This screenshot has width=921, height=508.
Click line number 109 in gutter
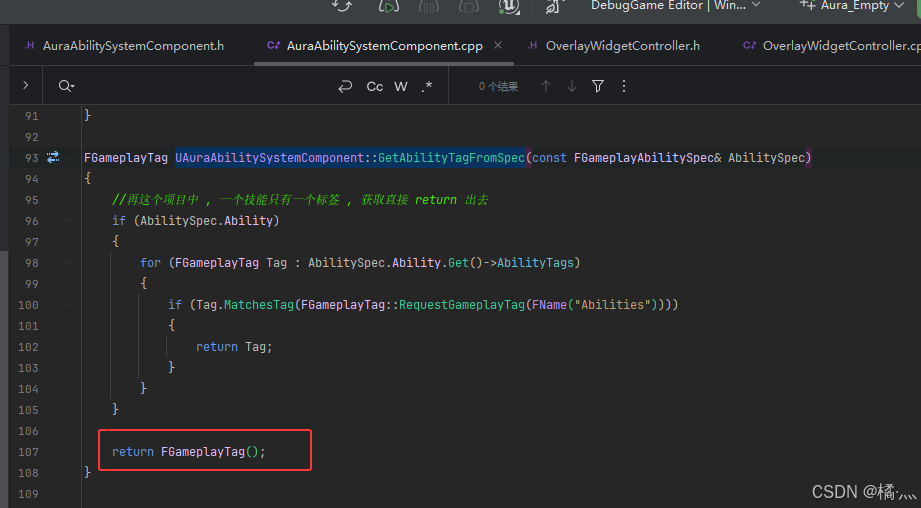coord(28,494)
